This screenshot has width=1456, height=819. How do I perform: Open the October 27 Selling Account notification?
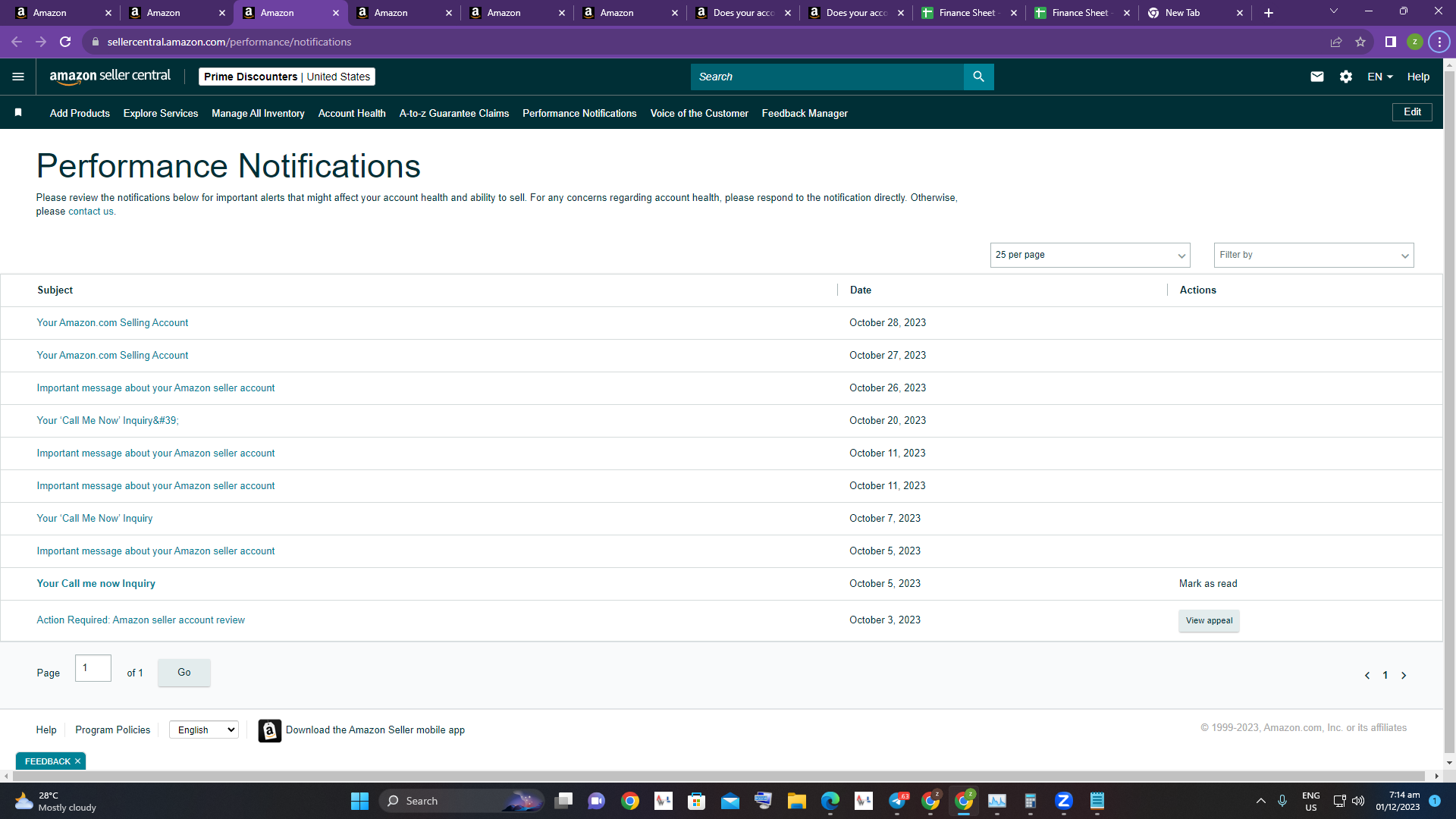click(x=112, y=355)
